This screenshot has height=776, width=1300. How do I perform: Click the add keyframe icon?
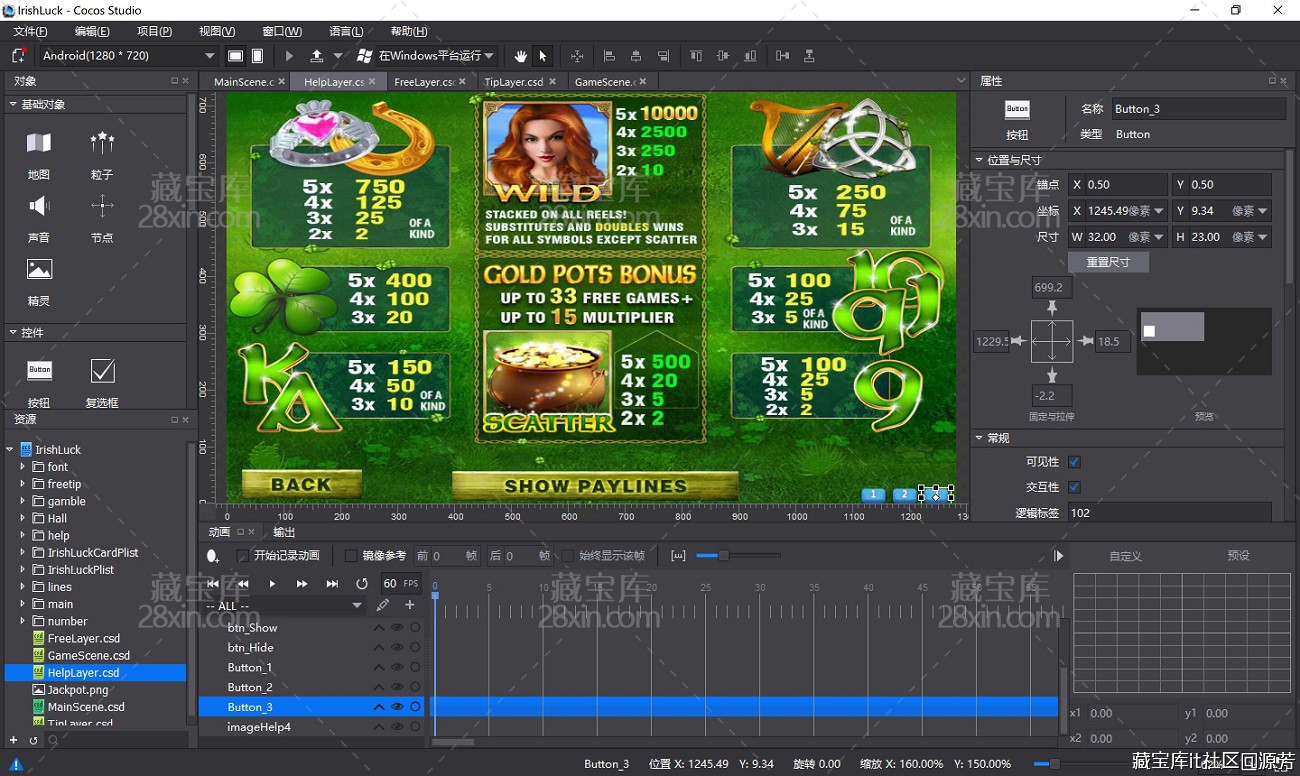pos(212,556)
